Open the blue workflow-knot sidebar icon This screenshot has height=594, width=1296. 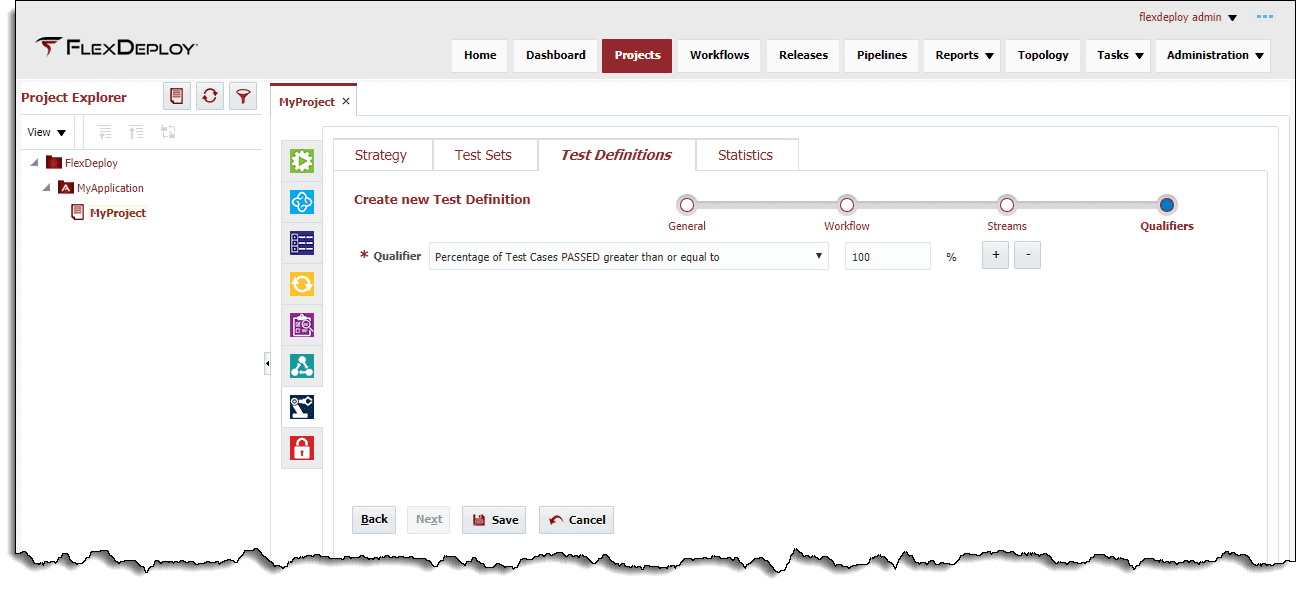(x=302, y=202)
